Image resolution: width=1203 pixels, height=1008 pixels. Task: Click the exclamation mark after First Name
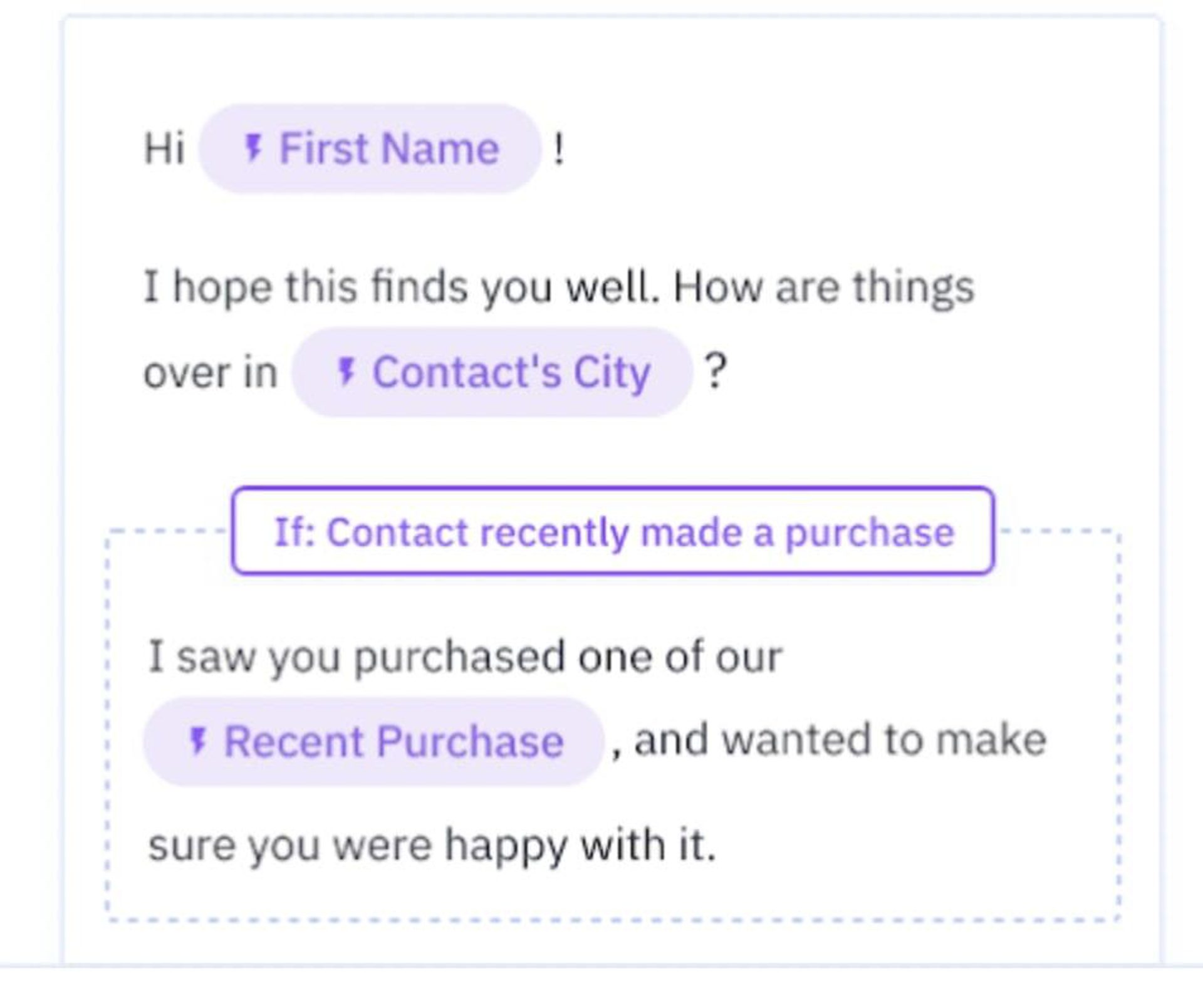[x=558, y=149]
